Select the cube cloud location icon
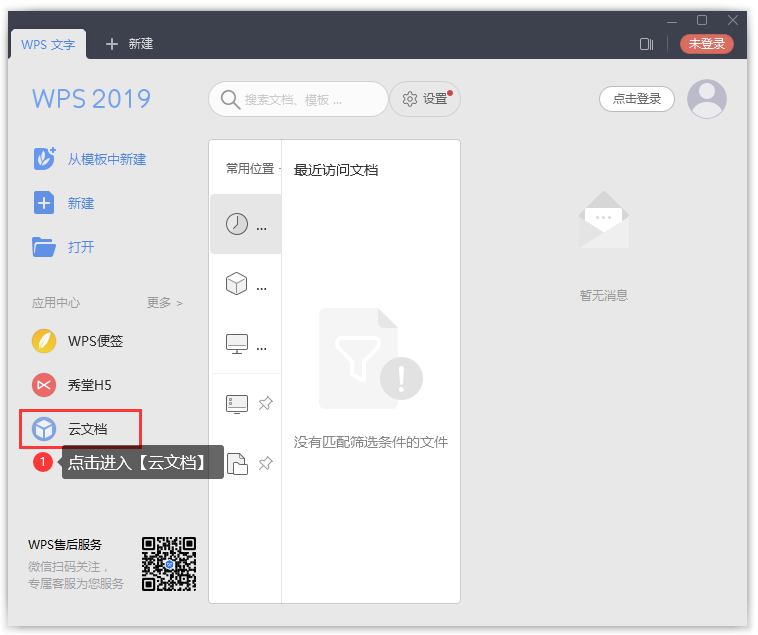Image resolution: width=758 pixels, height=635 pixels. click(237, 284)
